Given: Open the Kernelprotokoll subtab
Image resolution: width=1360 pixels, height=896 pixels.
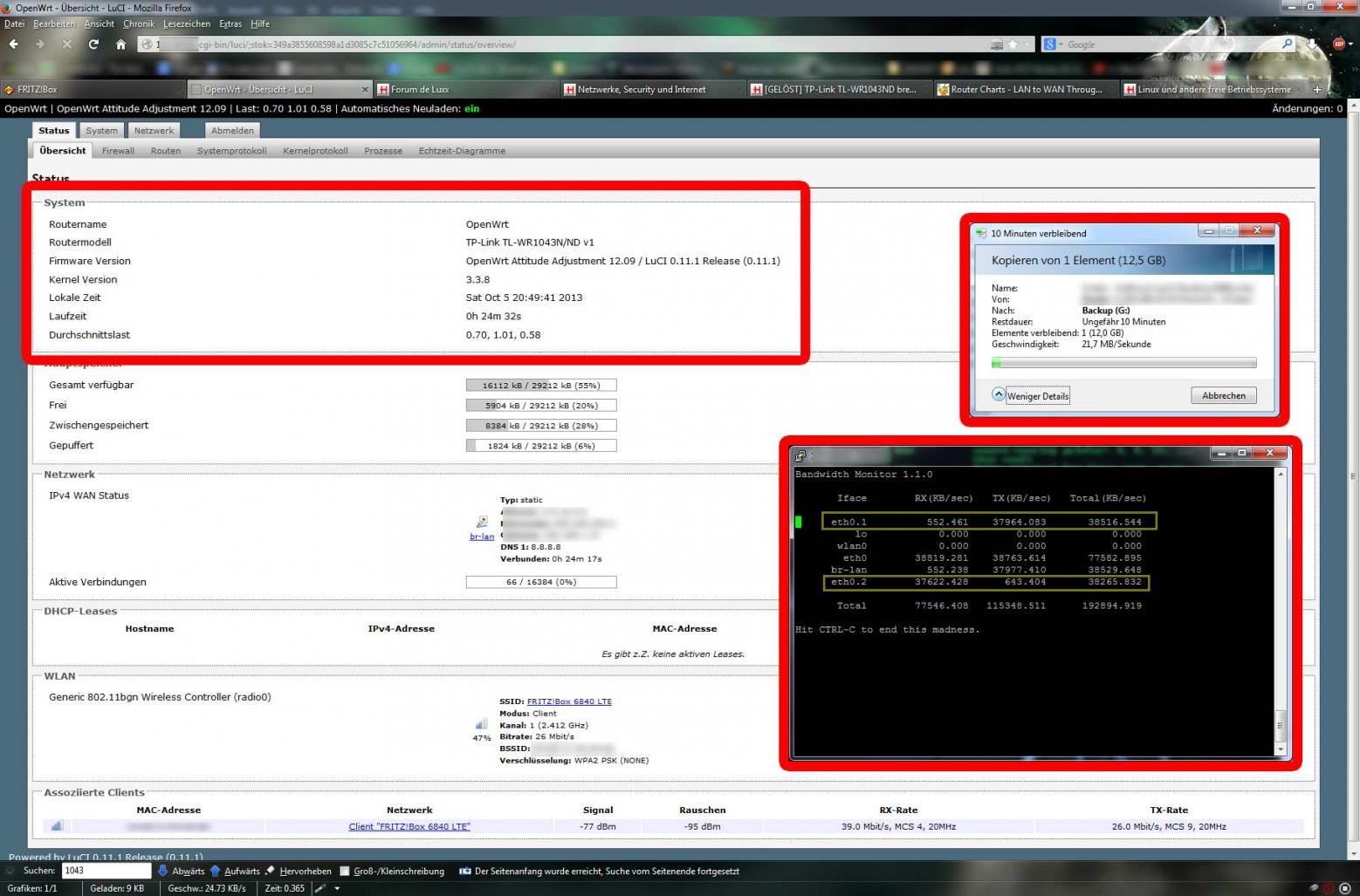Looking at the screenshot, I should click(315, 151).
